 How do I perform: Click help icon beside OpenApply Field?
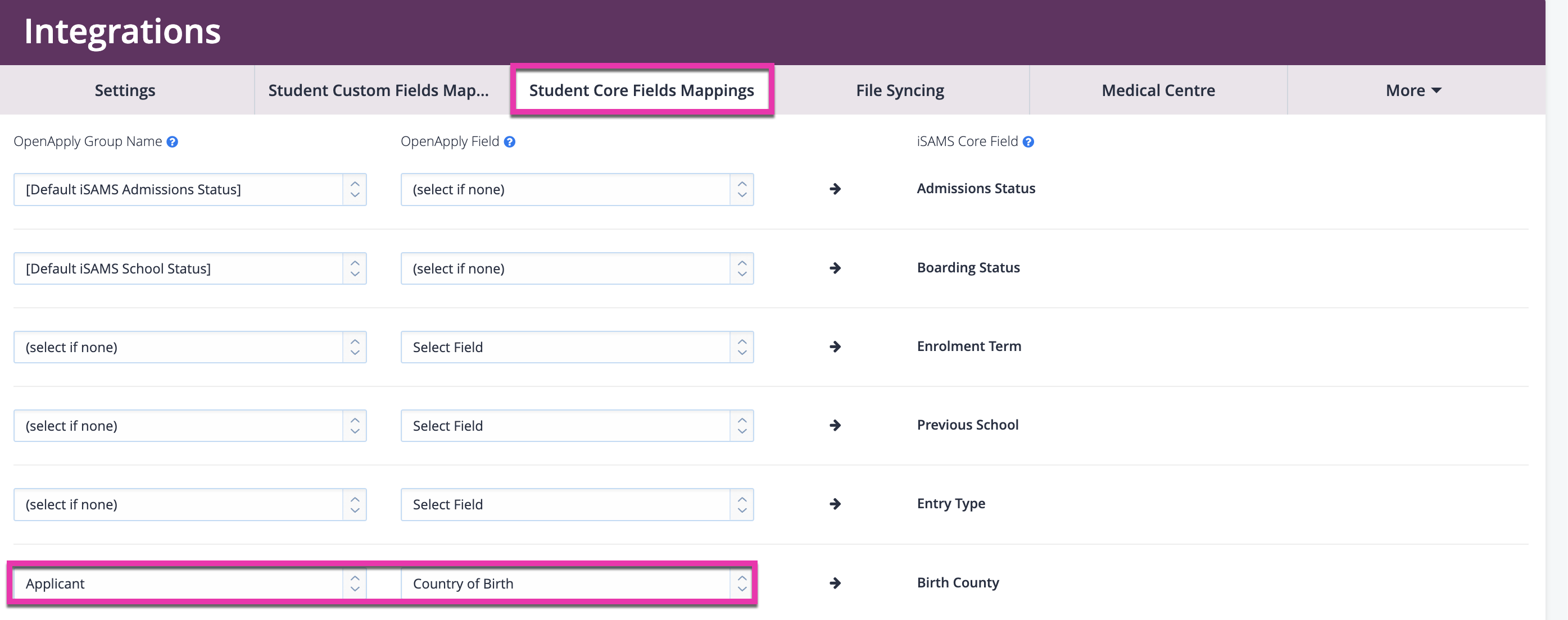point(510,142)
